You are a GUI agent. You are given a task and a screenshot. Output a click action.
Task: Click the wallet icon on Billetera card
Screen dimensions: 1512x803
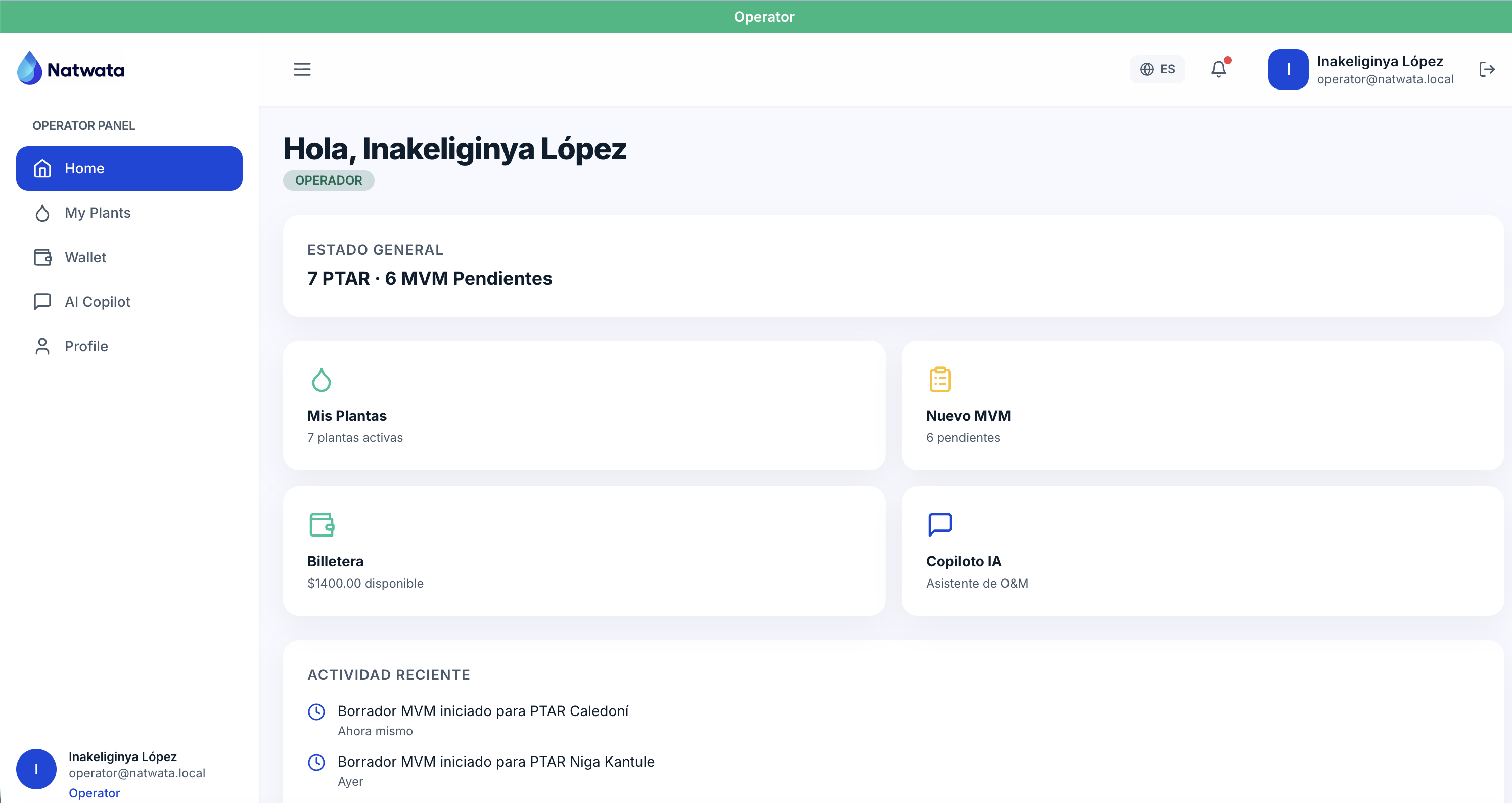[322, 524]
